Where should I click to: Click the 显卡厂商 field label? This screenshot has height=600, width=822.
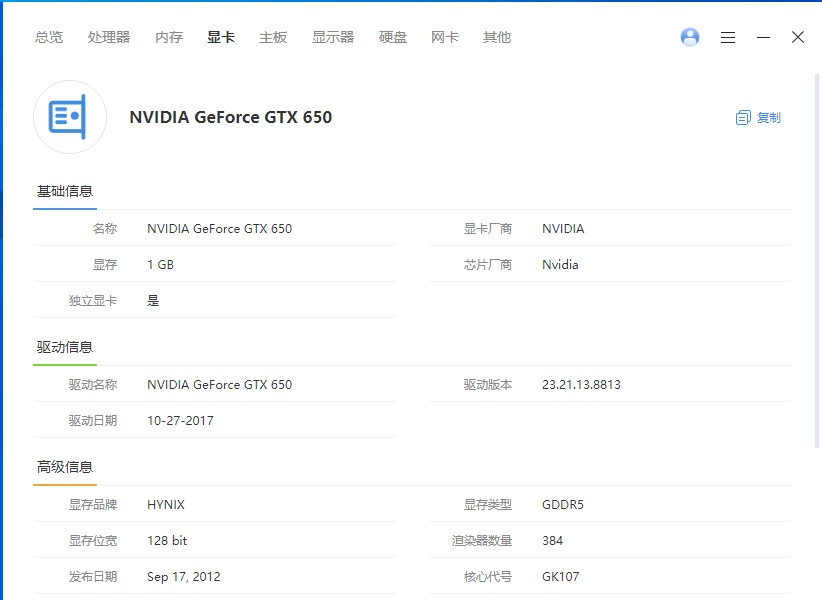488,228
